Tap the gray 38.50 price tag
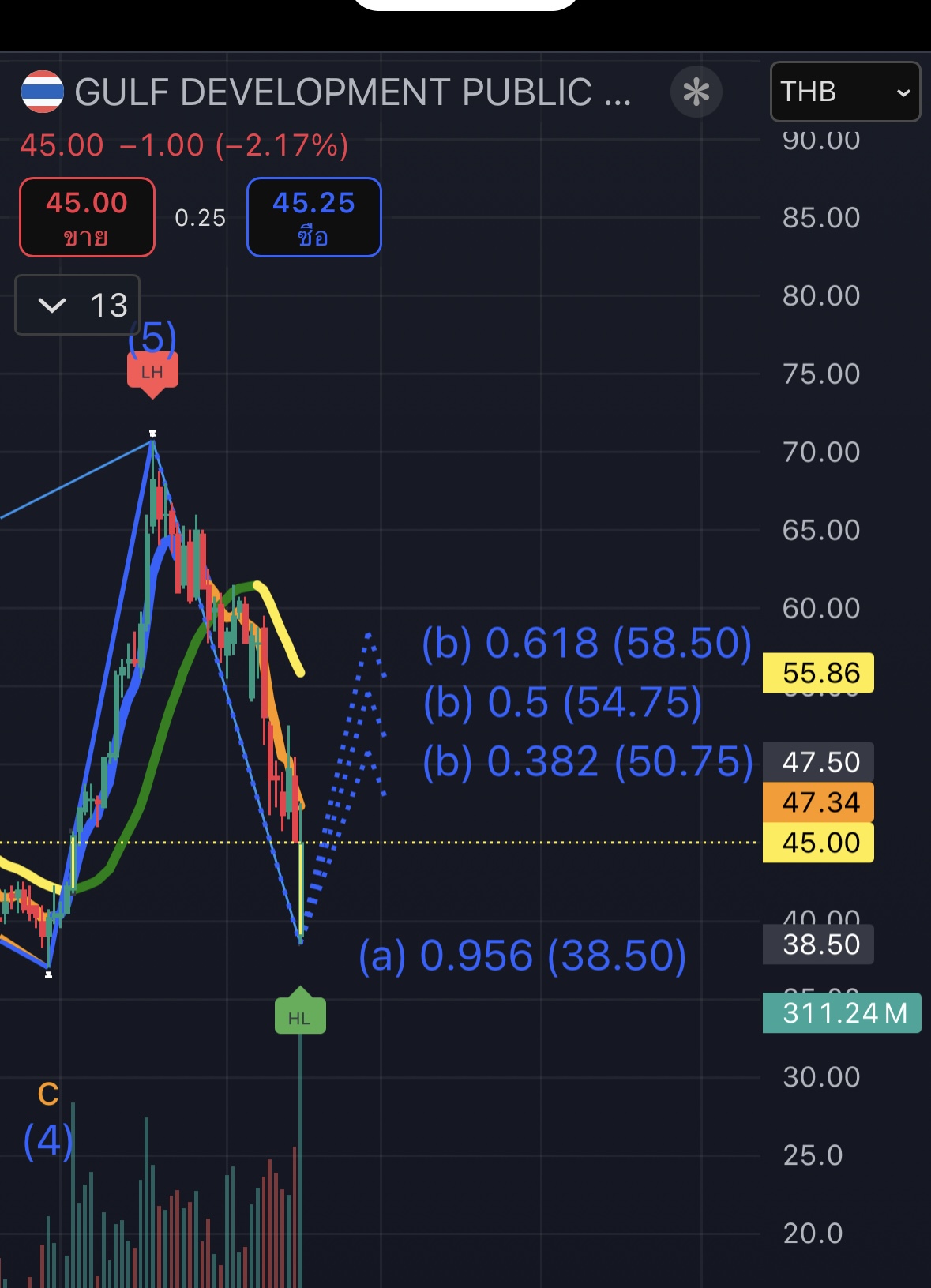This screenshot has width=931, height=1288. pos(818,944)
